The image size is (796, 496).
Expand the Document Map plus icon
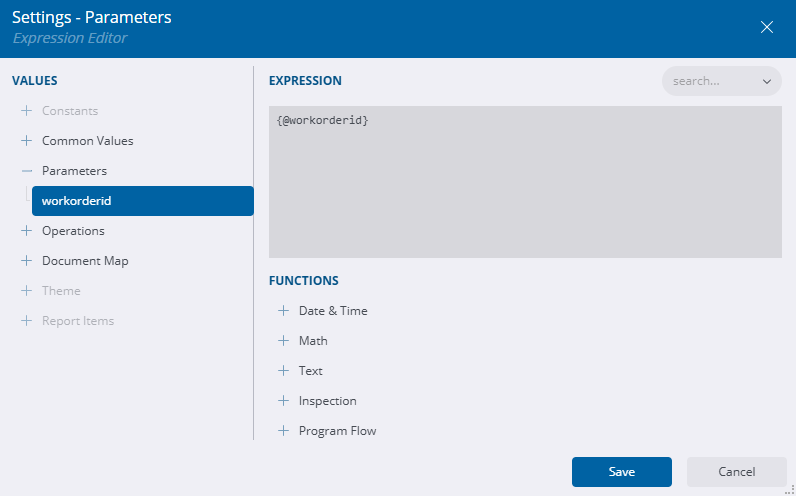click(x=26, y=261)
